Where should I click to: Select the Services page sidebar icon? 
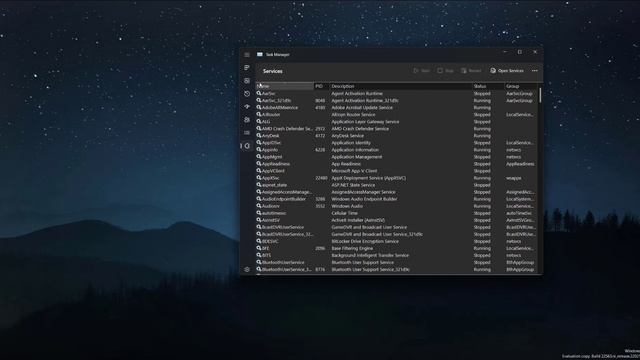point(247,146)
